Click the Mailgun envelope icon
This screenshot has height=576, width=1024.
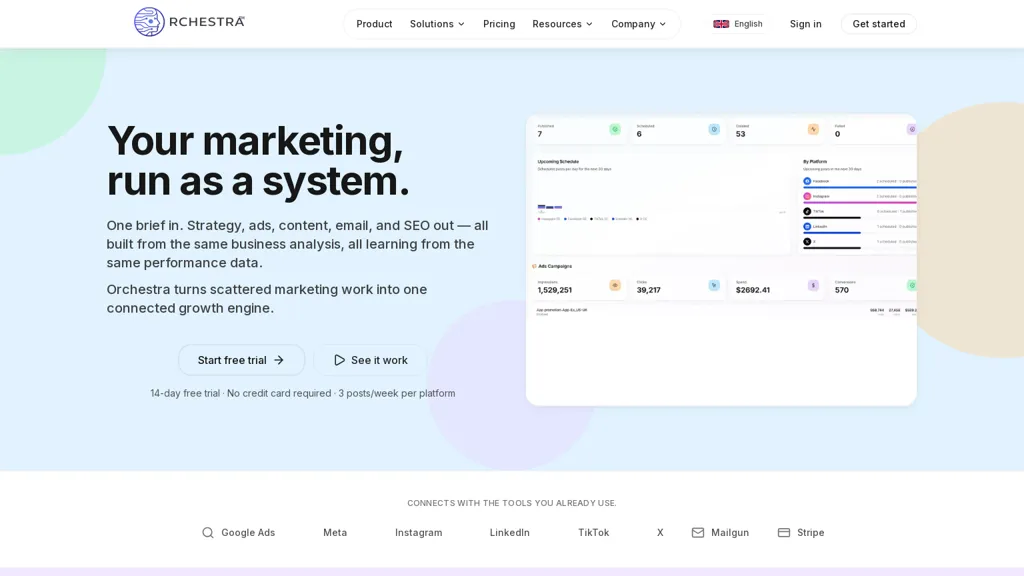[697, 533]
